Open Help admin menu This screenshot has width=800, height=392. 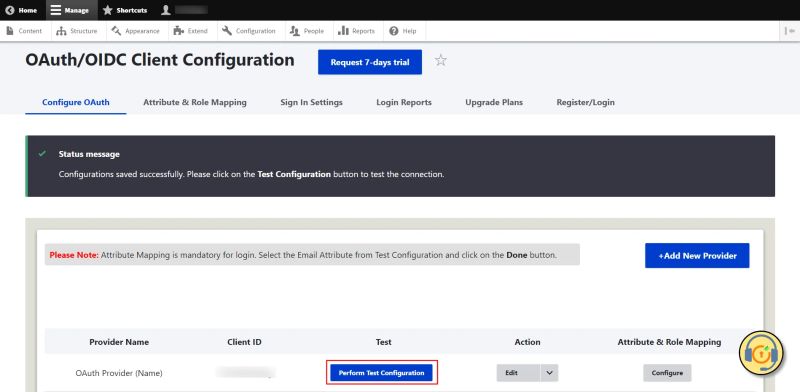click(403, 31)
